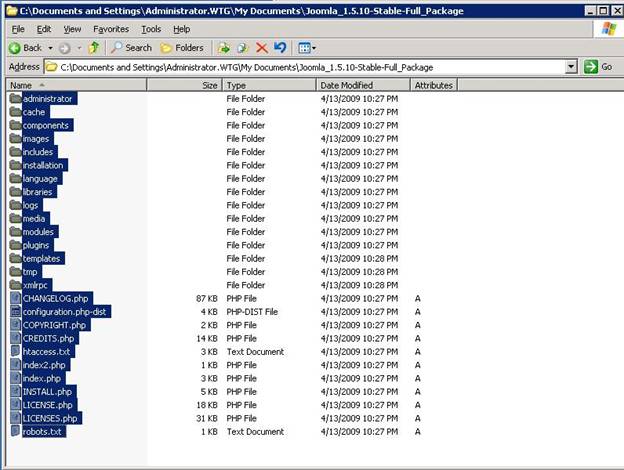Expand the Address bar dropdown

pos(571,66)
